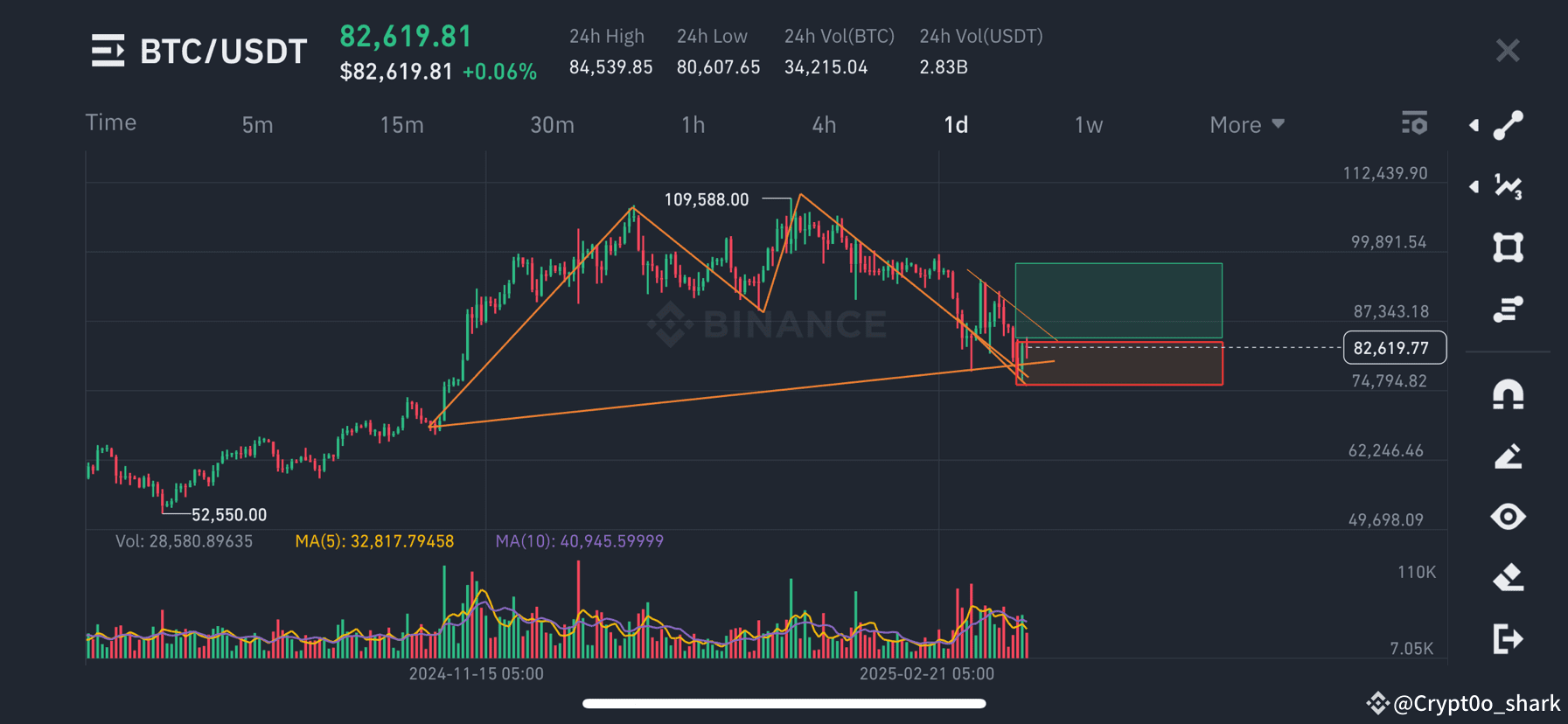
Task: Open the BTC/USDT pair selector
Action: 224,52
